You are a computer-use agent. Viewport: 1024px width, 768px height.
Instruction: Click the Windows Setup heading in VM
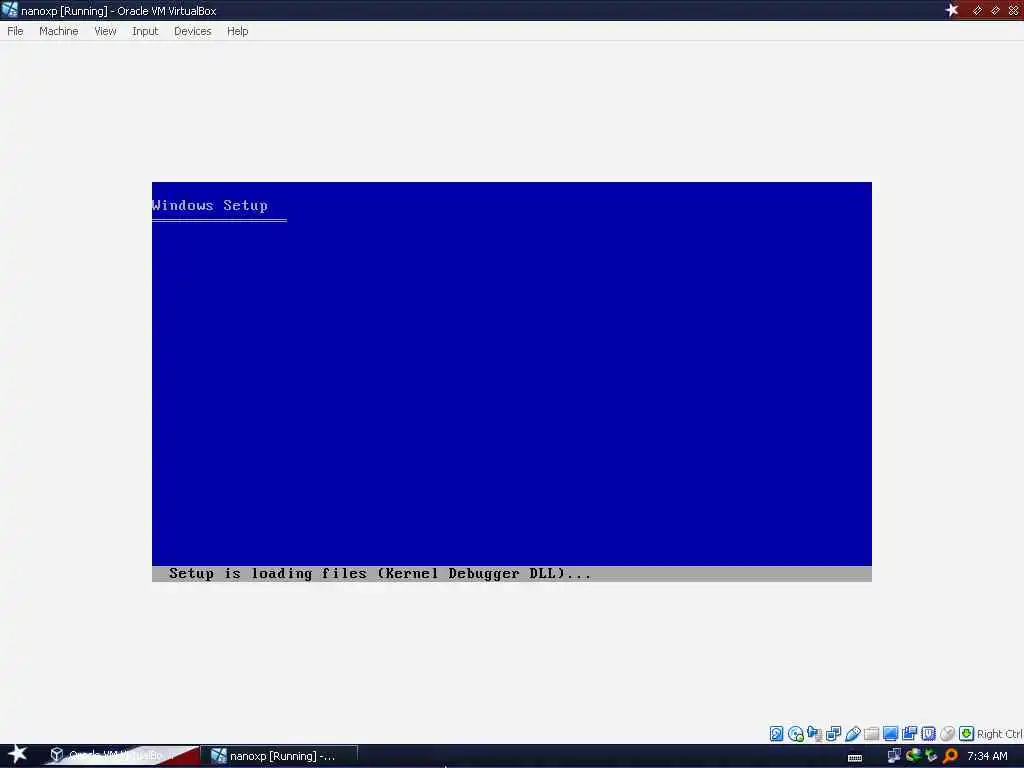[210, 205]
